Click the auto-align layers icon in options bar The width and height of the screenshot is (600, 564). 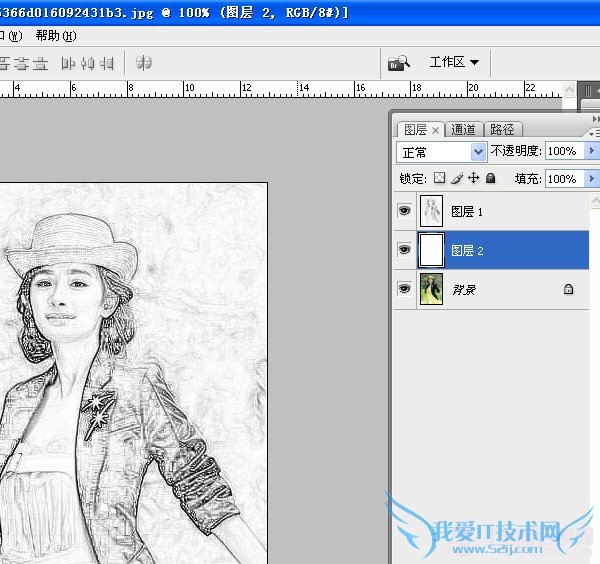pos(144,63)
